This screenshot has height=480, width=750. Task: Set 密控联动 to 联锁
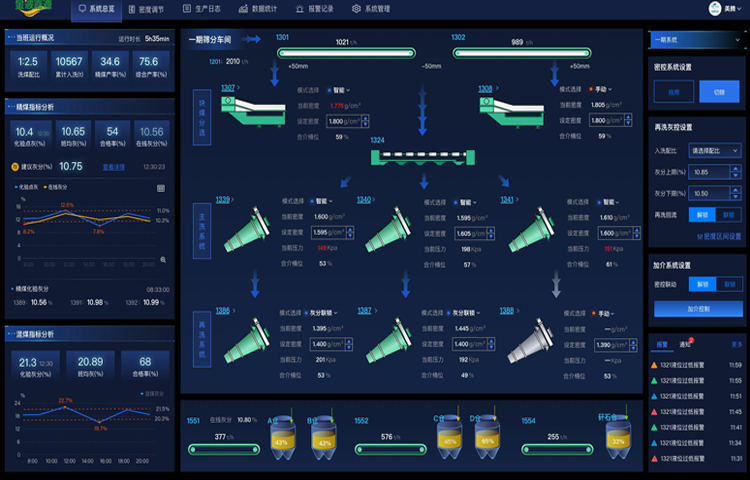tap(728, 284)
